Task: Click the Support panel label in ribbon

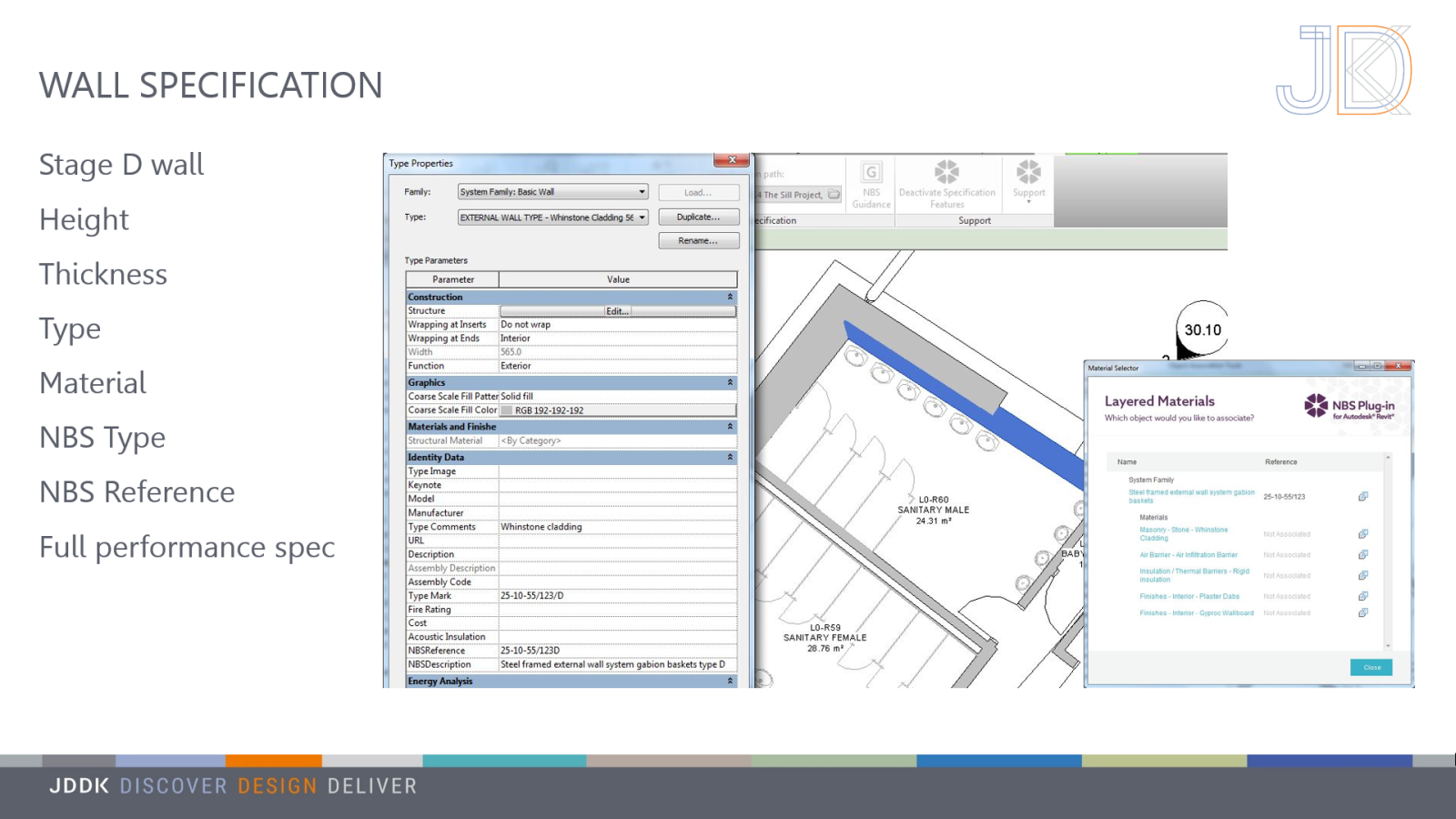Action: (975, 220)
